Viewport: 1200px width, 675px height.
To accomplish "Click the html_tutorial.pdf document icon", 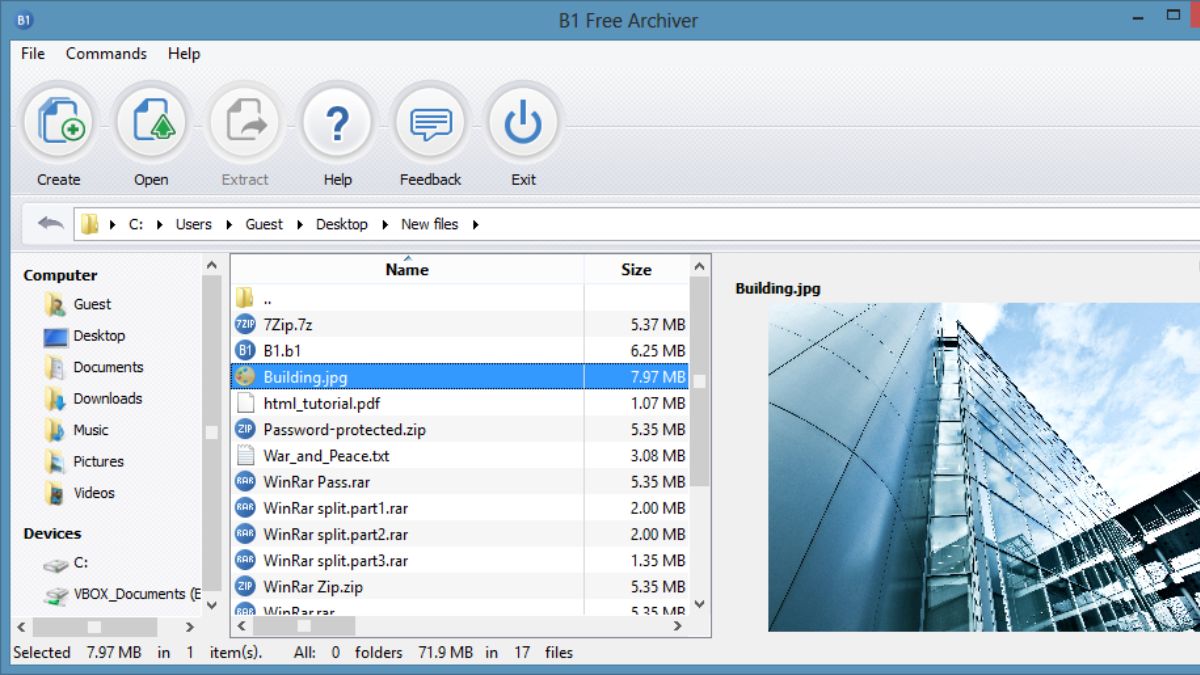I will (x=245, y=403).
